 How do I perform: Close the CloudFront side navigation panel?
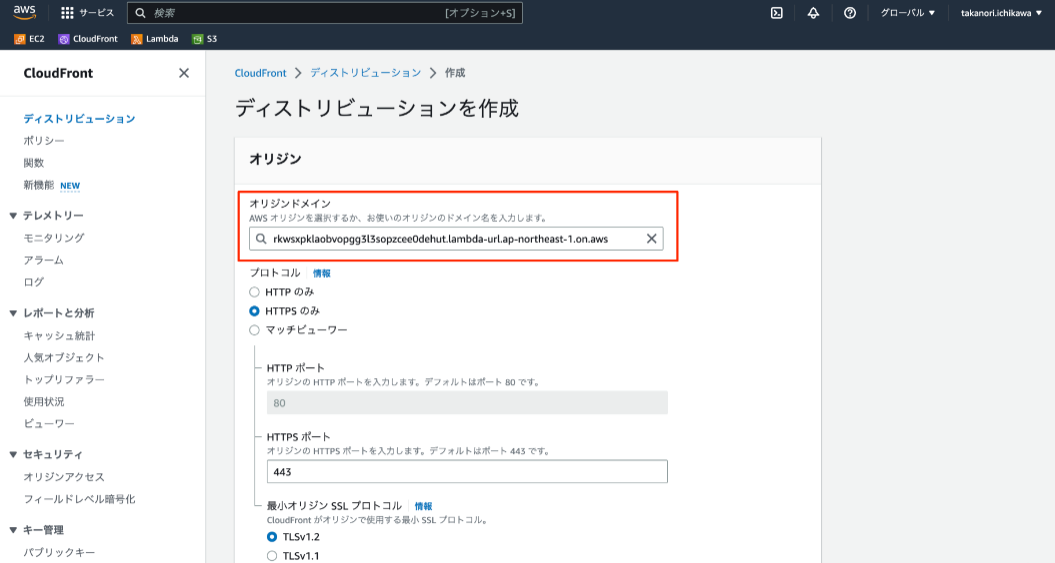[x=184, y=73]
